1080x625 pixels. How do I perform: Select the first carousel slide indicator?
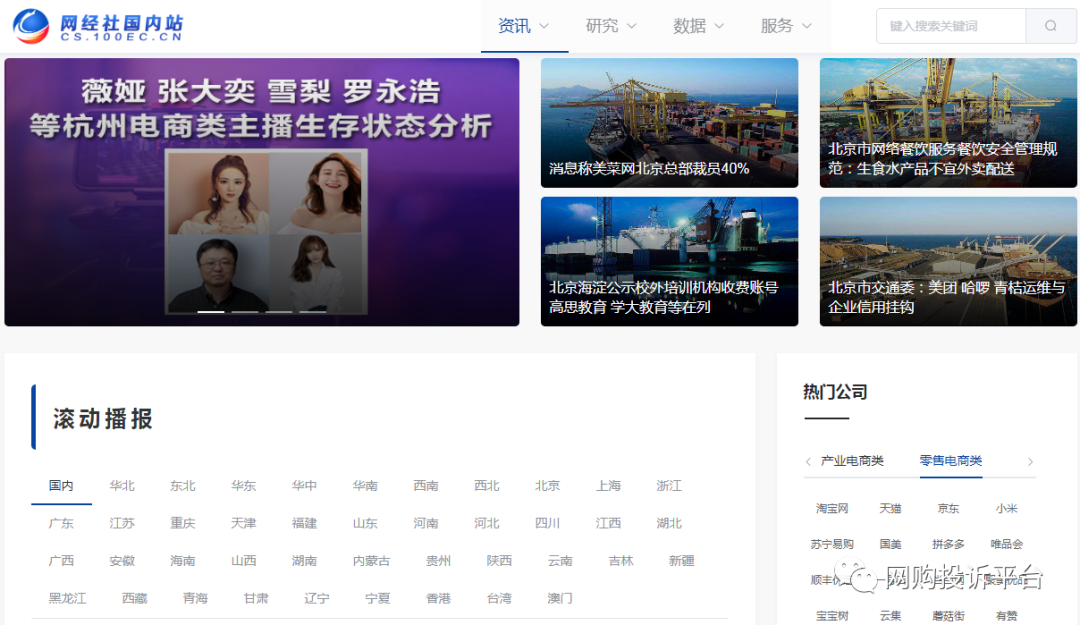211,312
